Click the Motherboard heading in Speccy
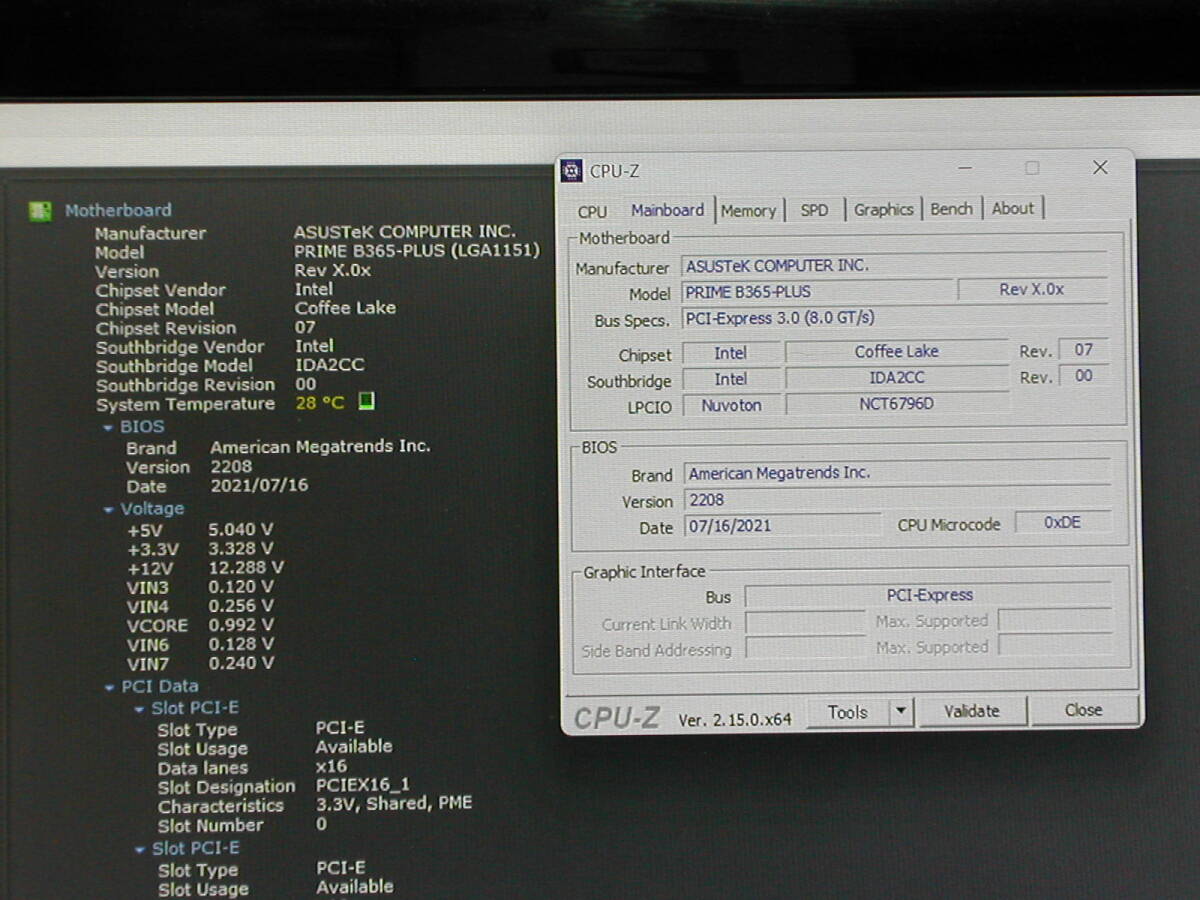Viewport: 1200px width, 900px height. [x=118, y=211]
